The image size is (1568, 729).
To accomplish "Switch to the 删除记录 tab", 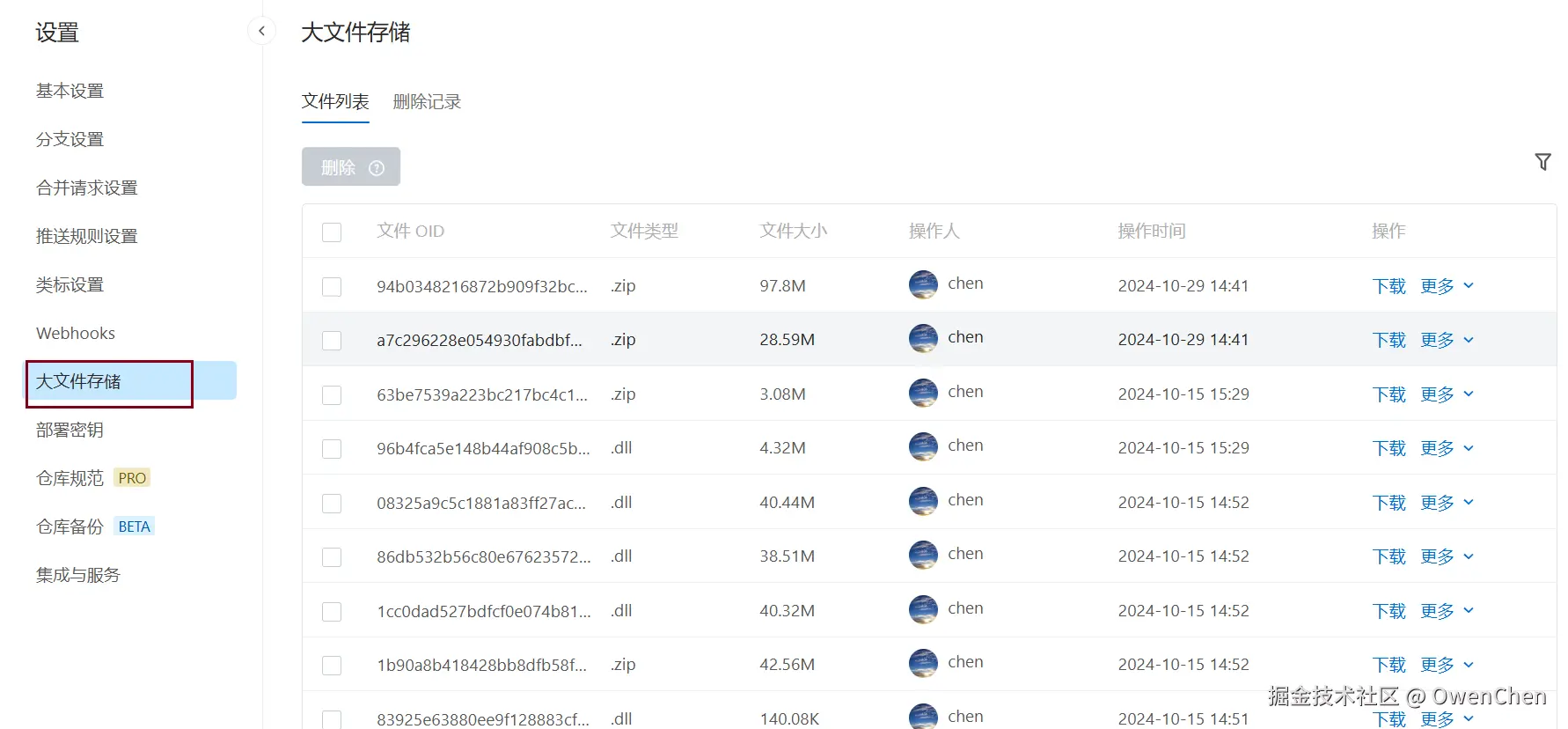I will tap(427, 101).
